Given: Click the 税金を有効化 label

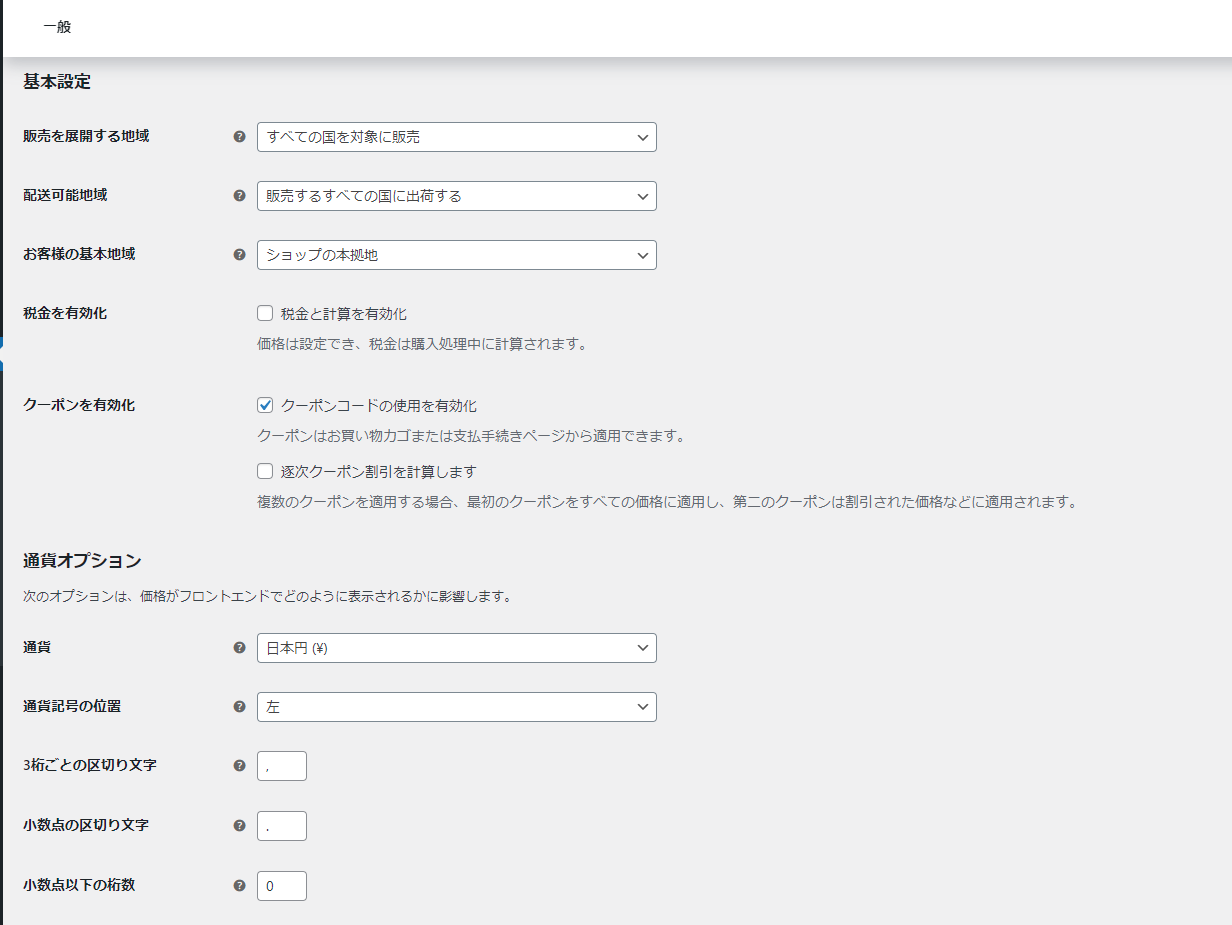Looking at the screenshot, I should point(65,313).
